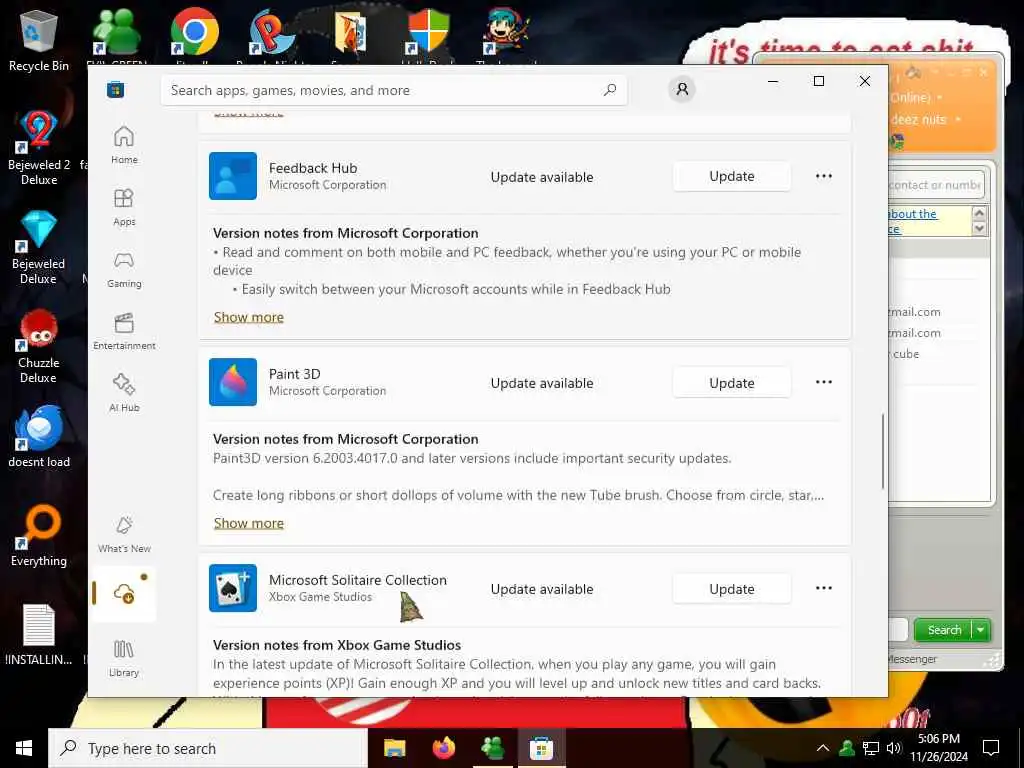
Task: Click the Microsoft Solitaire Collection app icon
Action: (233, 588)
